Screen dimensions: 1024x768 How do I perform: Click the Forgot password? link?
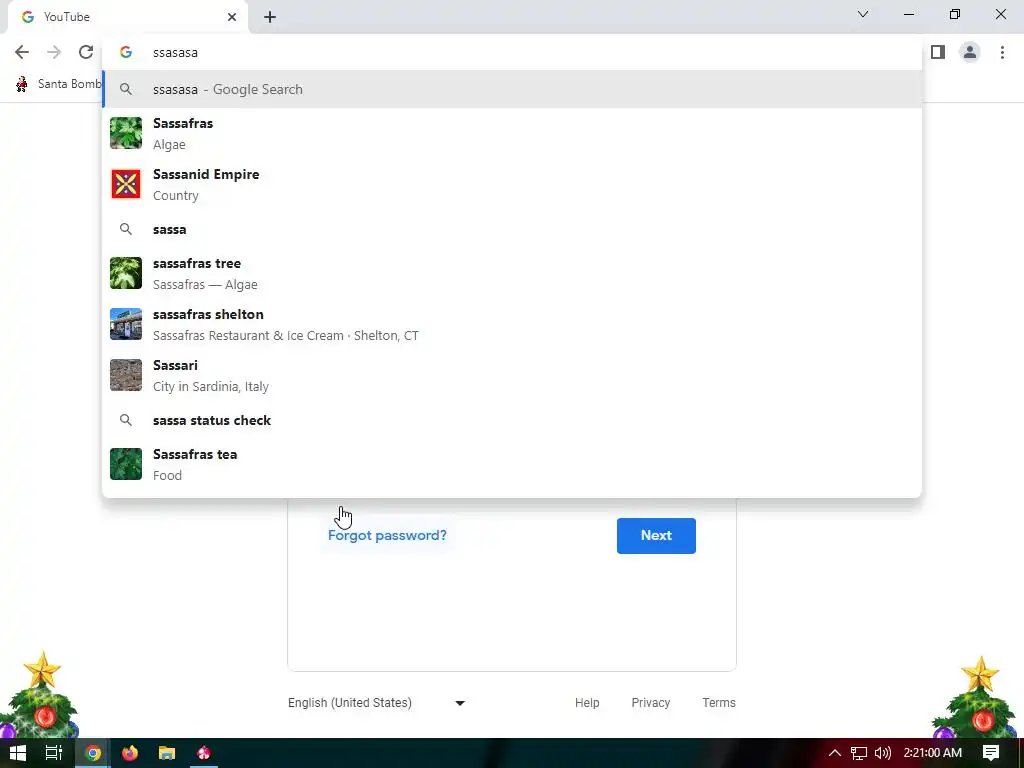click(x=387, y=536)
